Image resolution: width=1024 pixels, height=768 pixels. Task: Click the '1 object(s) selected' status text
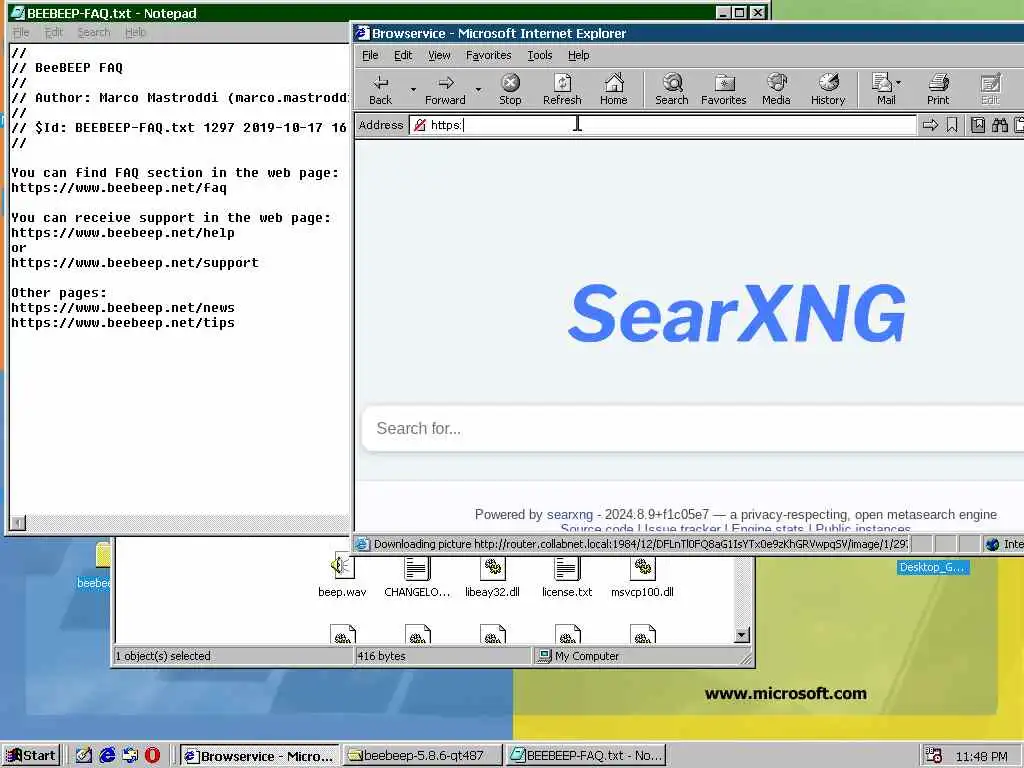(x=163, y=656)
